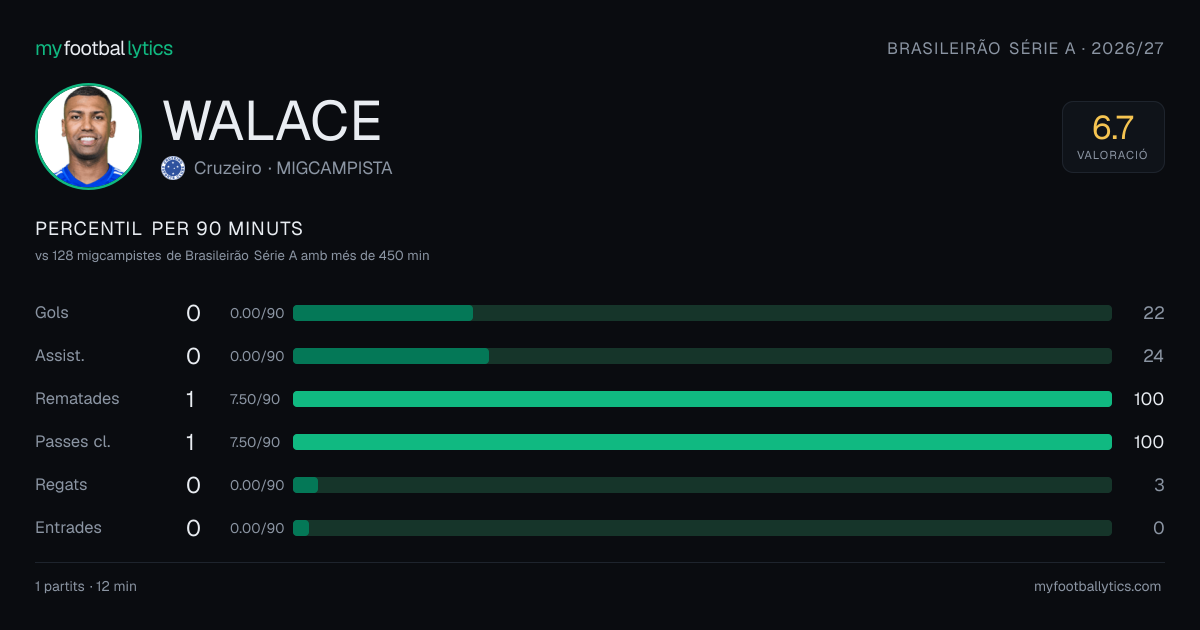
Task: Click the Cruzeiro club crest icon
Action: 173,168
